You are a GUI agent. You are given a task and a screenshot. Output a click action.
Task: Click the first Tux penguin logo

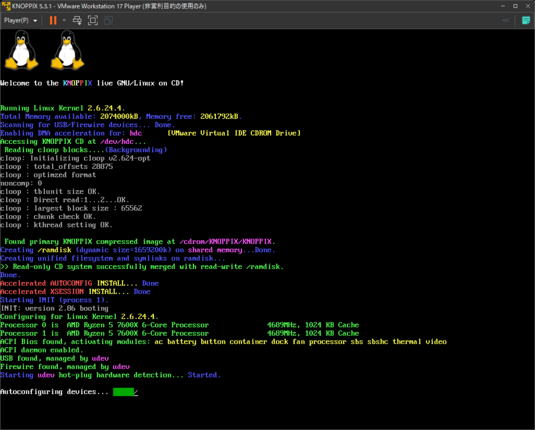pos(21,50)
